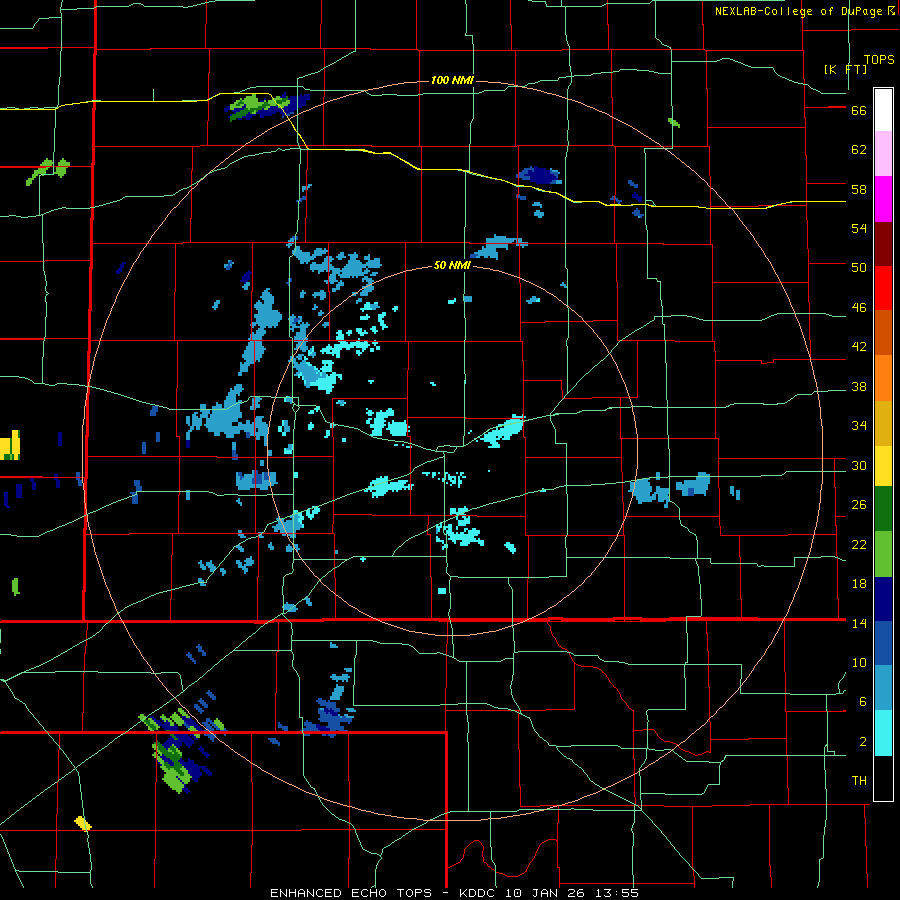Click the "NEXLAB-College of DuPage" text
Viewport: 900px width, 900px height.
click(x=798, y=11)
